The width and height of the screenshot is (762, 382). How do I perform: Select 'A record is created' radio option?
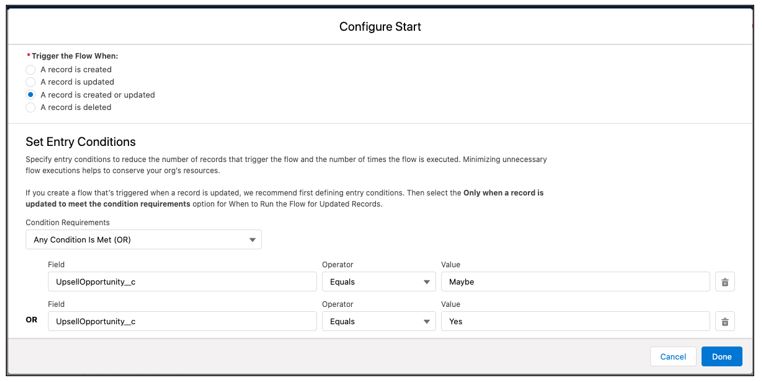coord(30,69)
